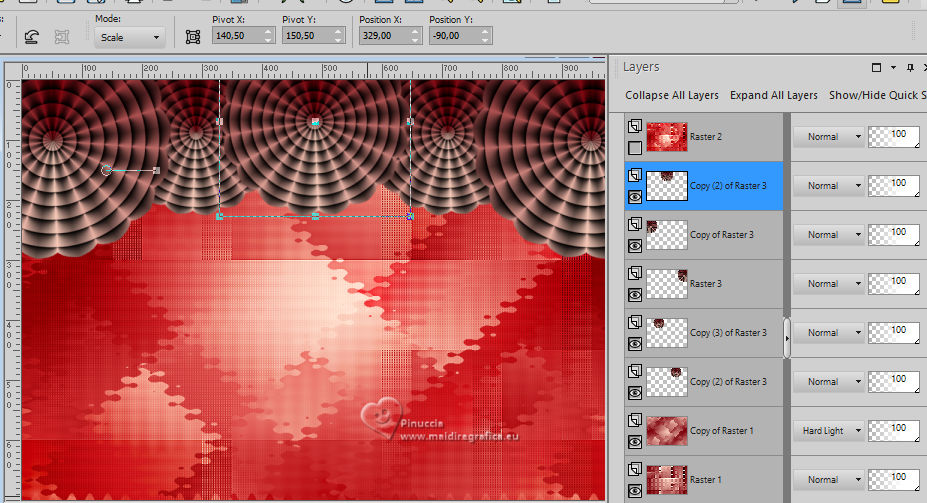
Task: Click the layer type icon of Copy of Raster 3
Action: (x=635, y=223)
